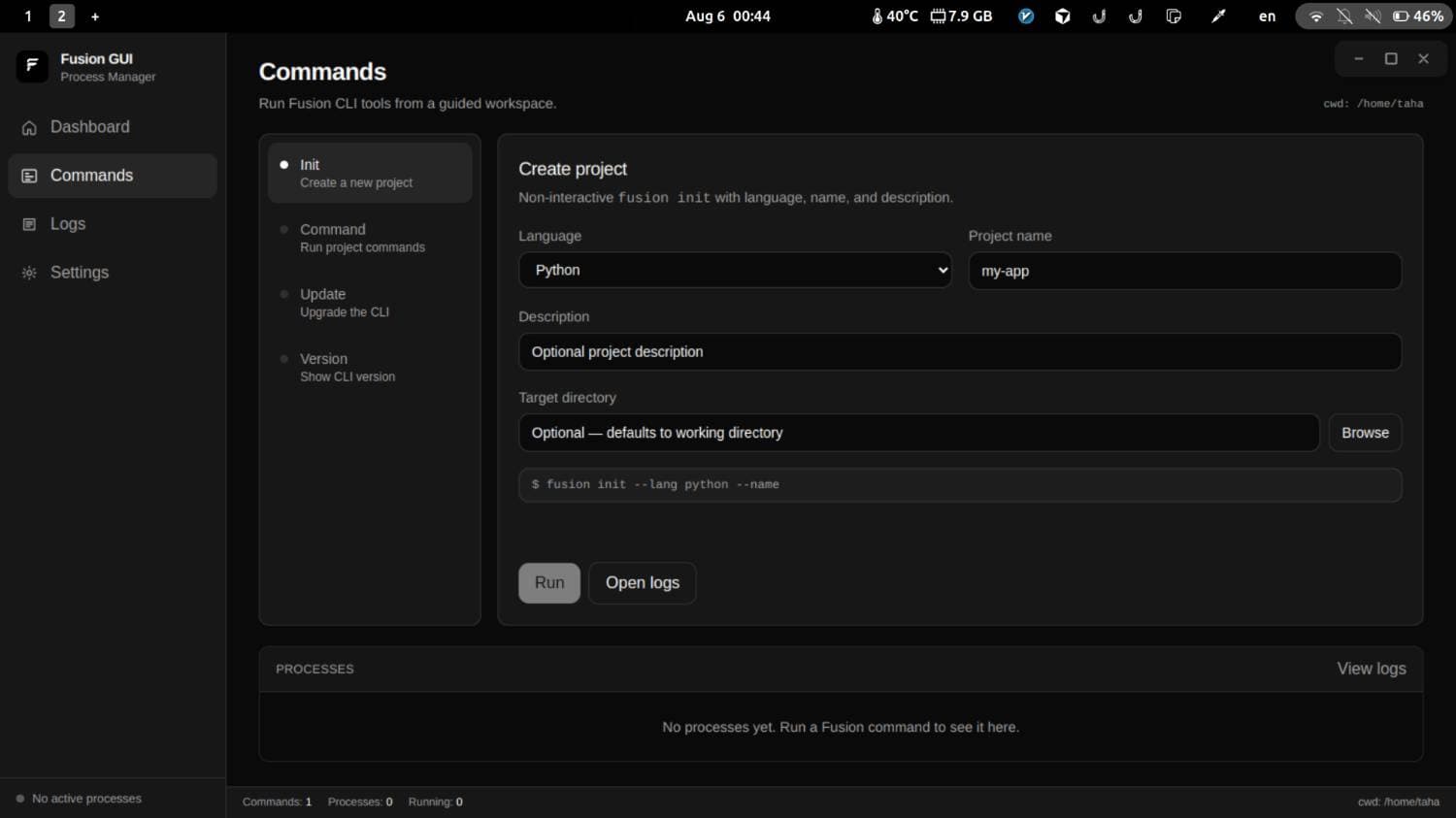
Task: Open the Logs page from sidebar
Action: click(113, 224)
